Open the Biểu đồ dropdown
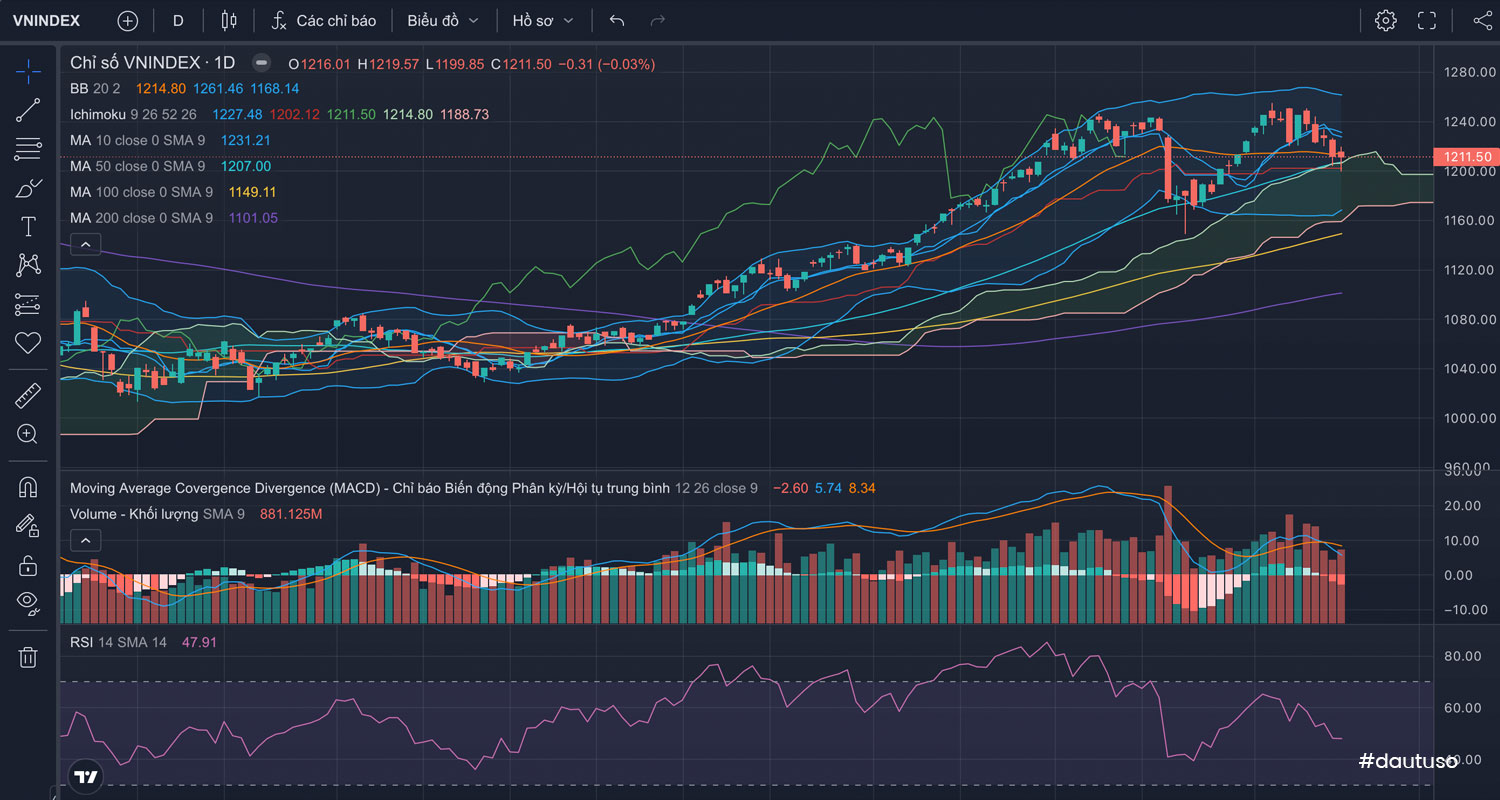 coord(442,20)
